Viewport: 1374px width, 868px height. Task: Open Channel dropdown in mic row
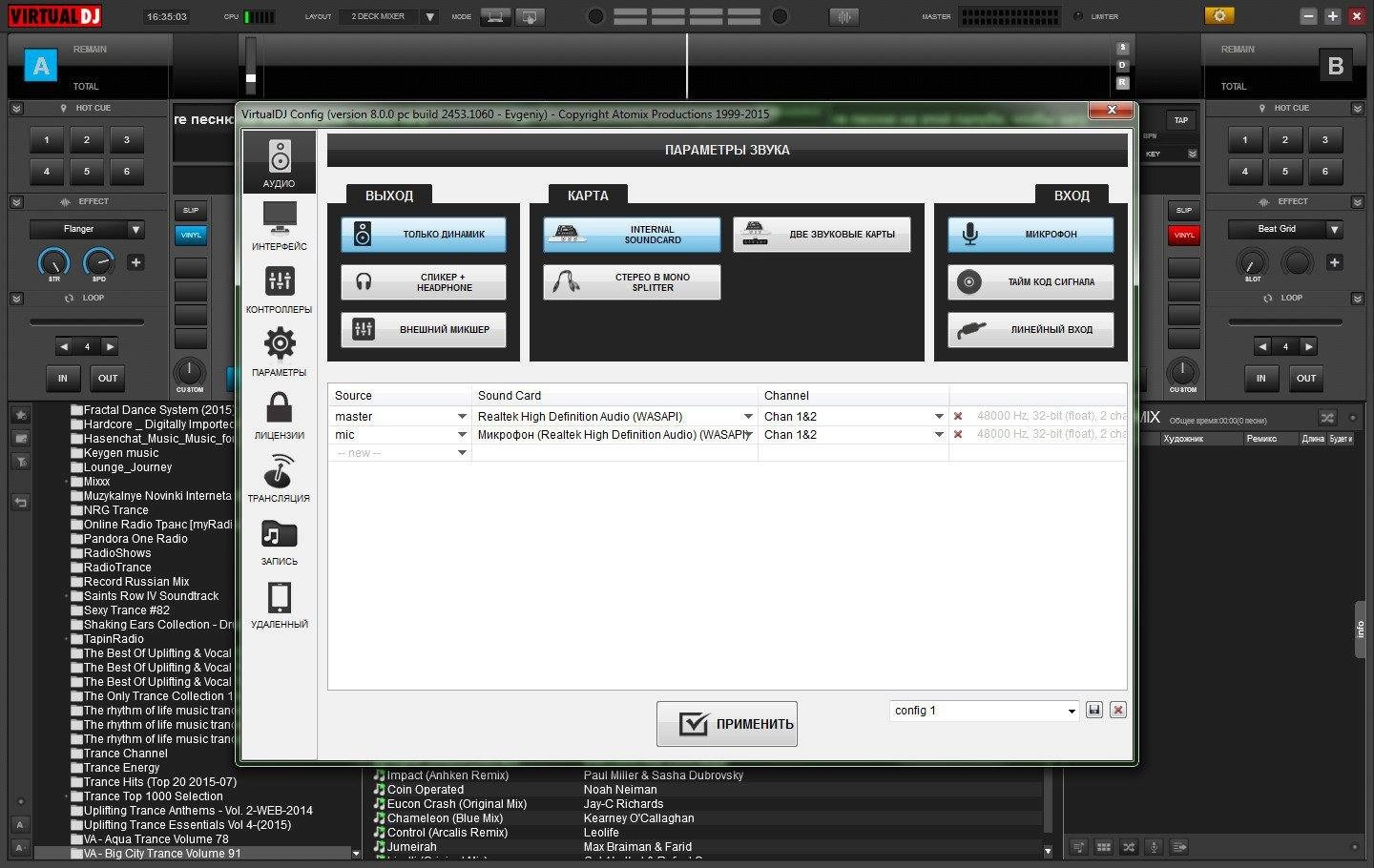939,435
